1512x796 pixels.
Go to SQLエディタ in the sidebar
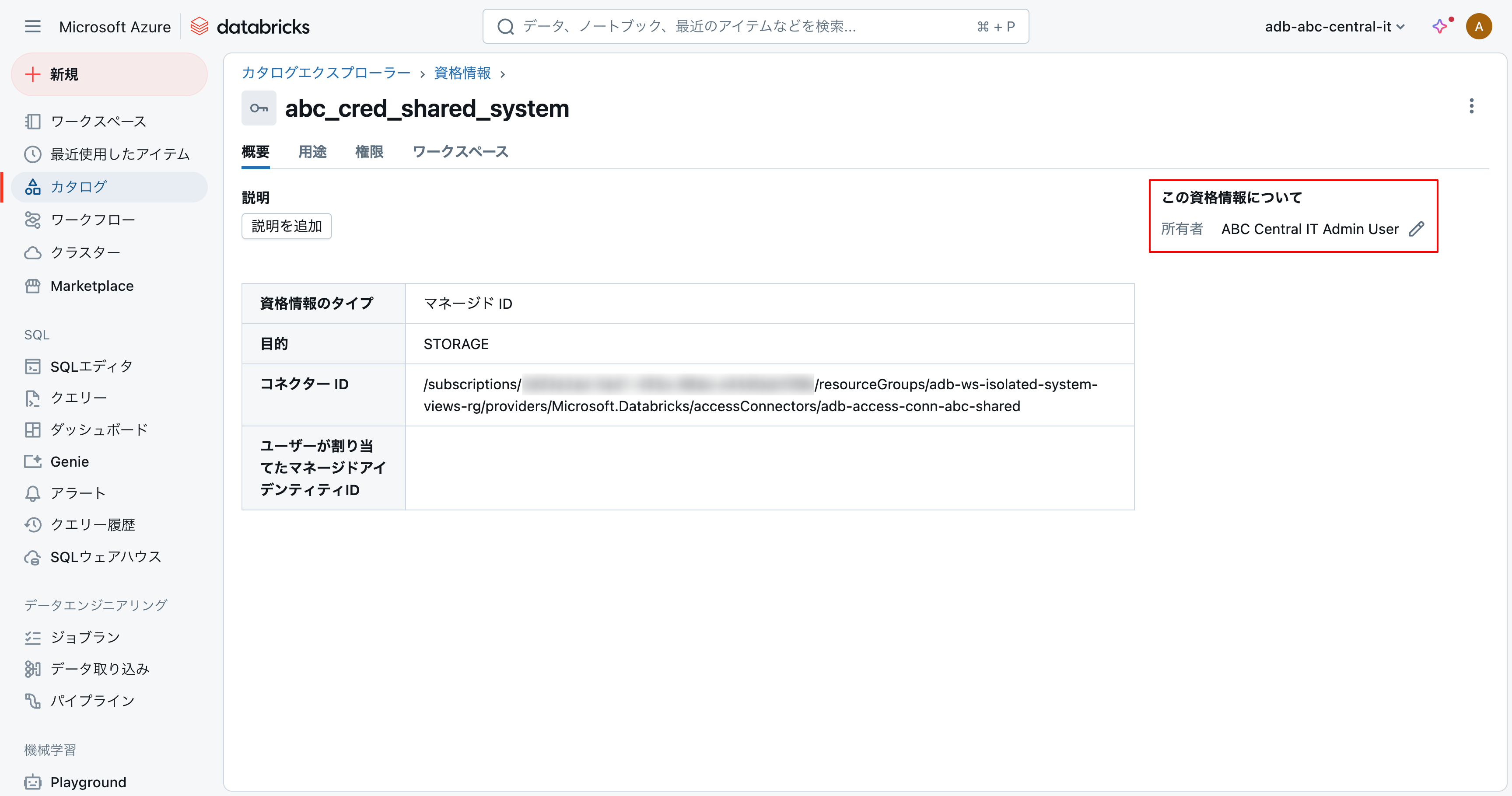91,366
